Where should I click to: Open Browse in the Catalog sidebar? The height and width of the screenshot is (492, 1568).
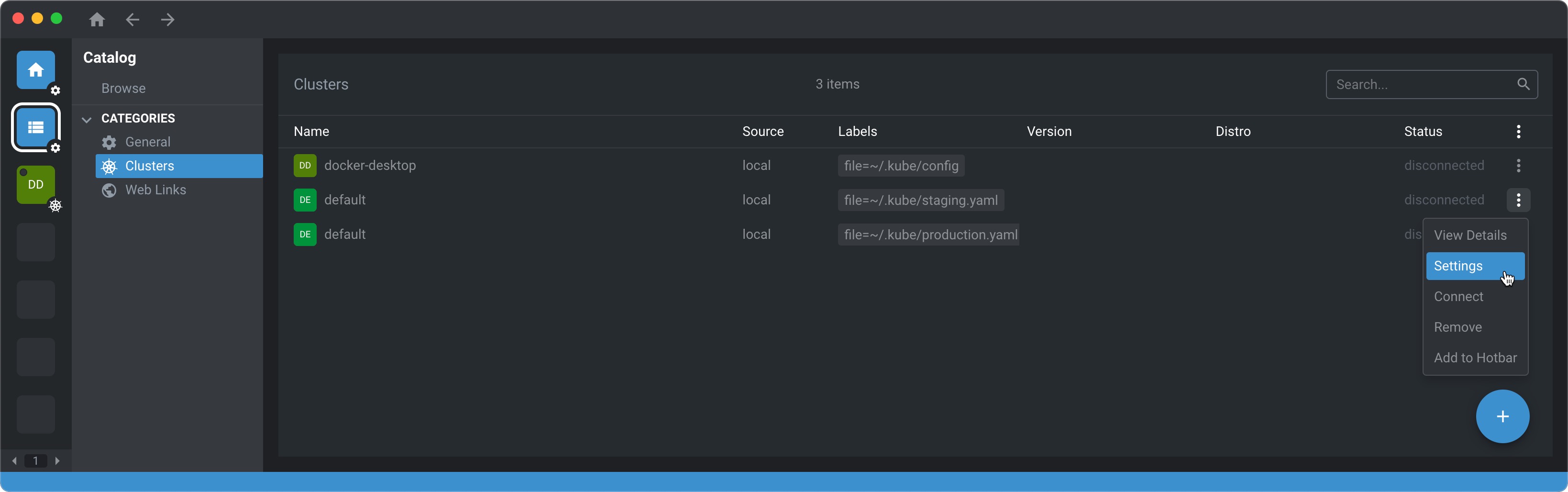(123, 88)
